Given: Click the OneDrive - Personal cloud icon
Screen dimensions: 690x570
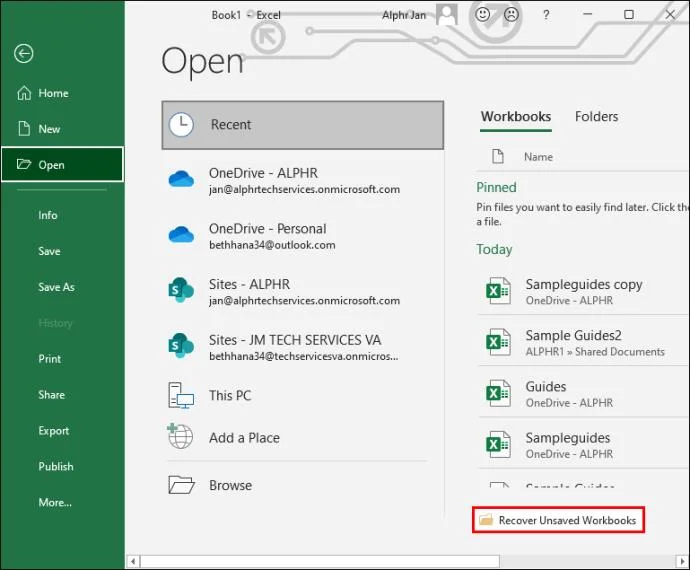Looking at the screenshot, I should (x=181, y=235).
